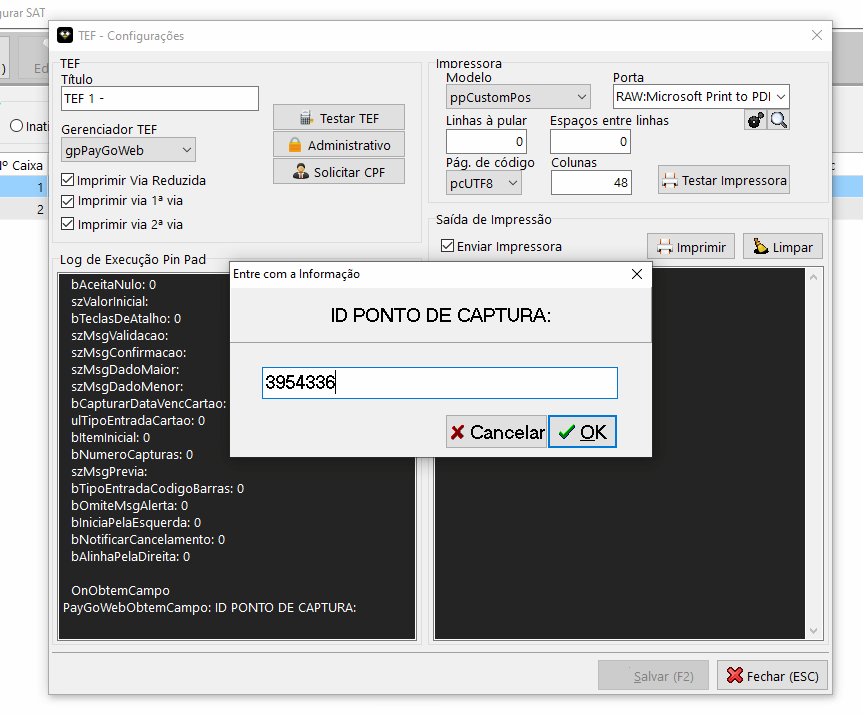Click log line 'bTipoEntradaCodigoBarras: 0'

coord(157,489)
